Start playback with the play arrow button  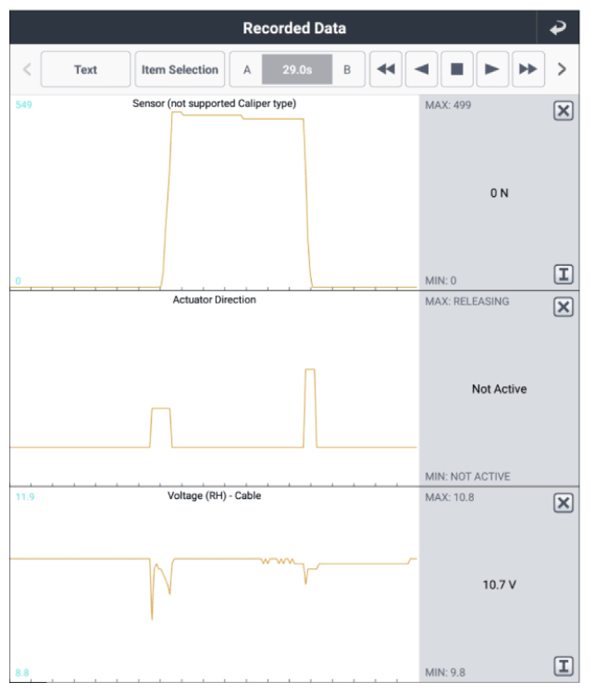pos(492,69)
